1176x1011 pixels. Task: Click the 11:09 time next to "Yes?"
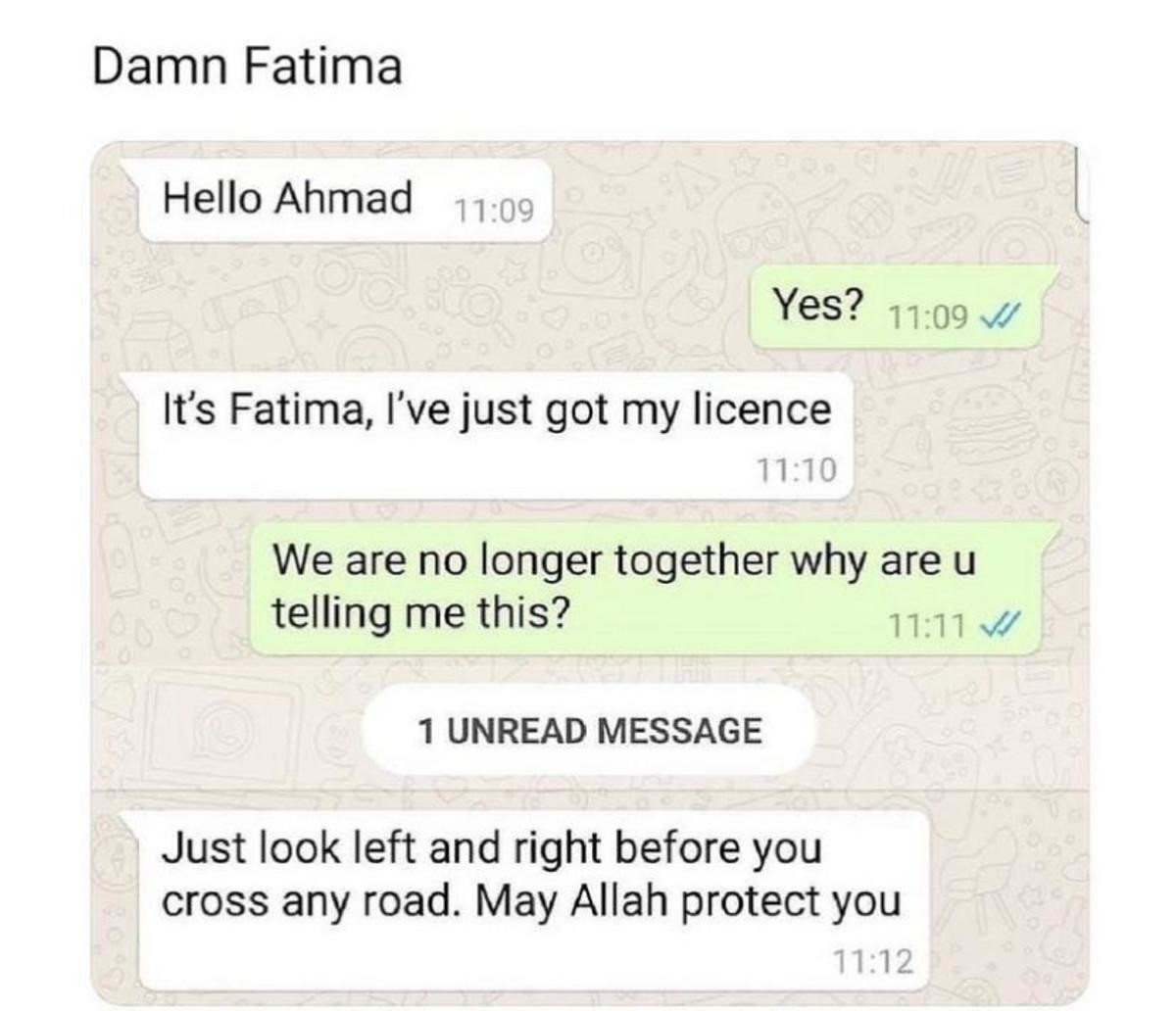929,315
